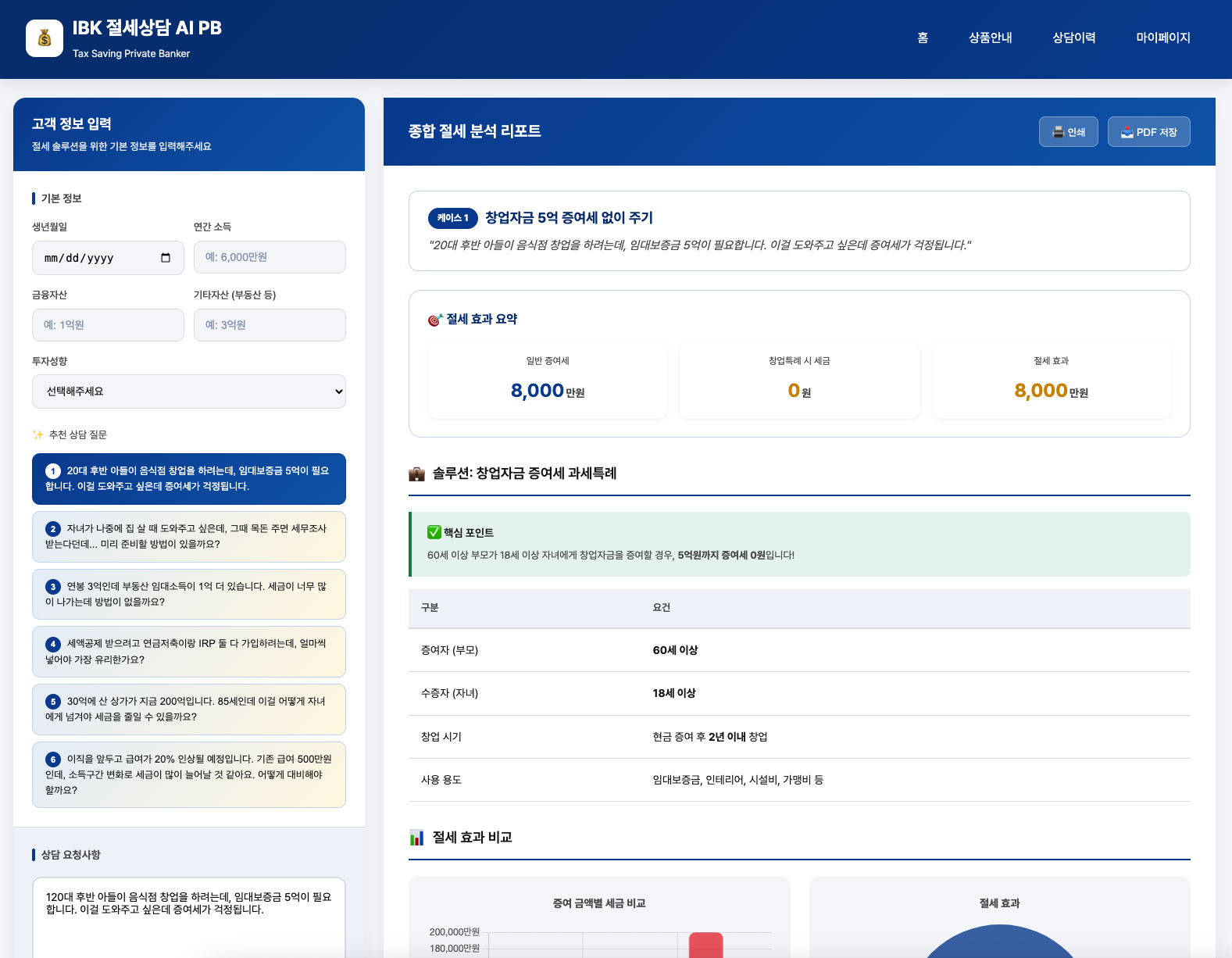This screenshot has width=1232, height=958.
Task: Click the 절세 효과 8,000만원 card
Action: tap(1052, 380)
